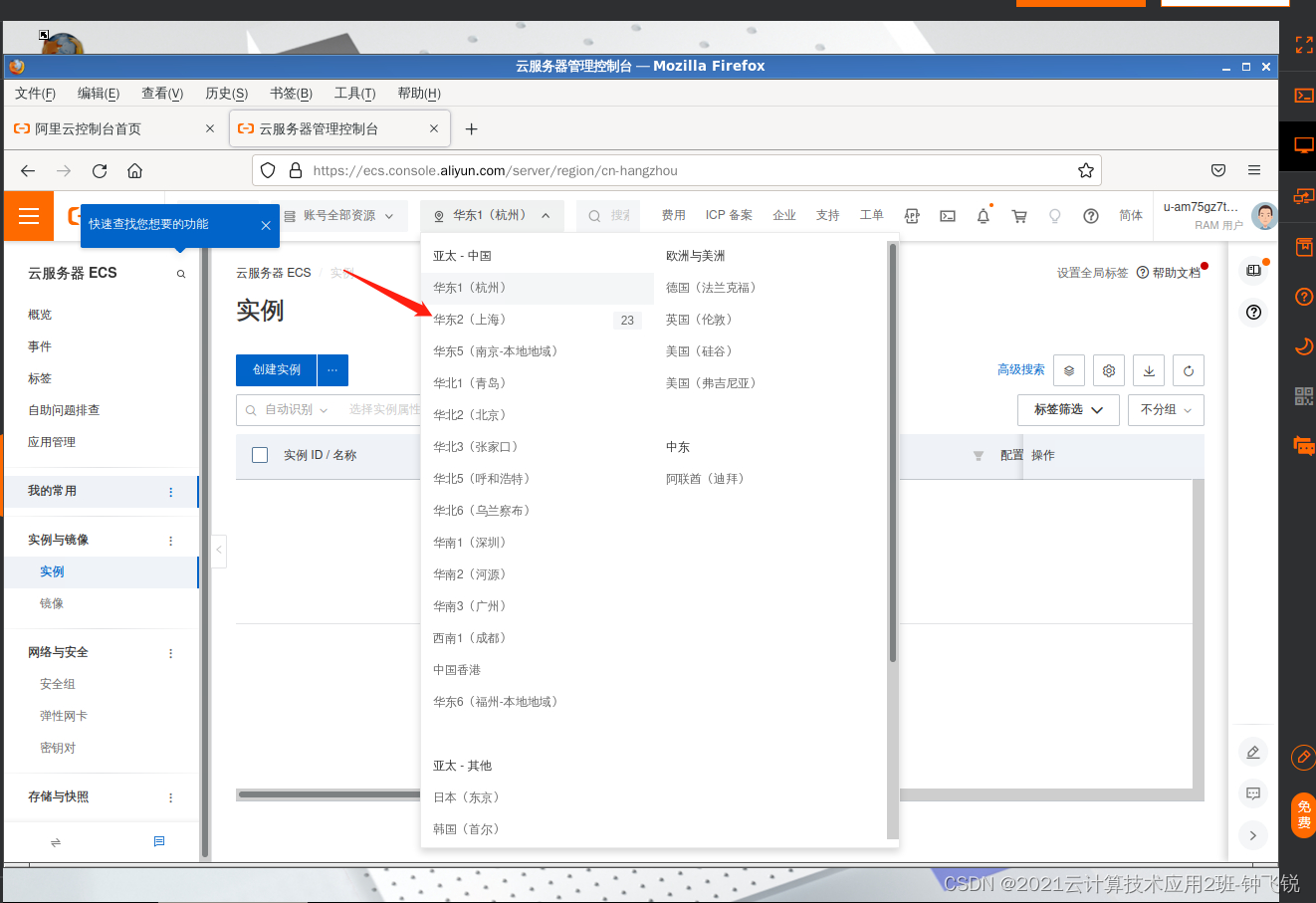Click the API developer icon in top bar
This screenshot has width=1316, height=903.
coord(912,216)
